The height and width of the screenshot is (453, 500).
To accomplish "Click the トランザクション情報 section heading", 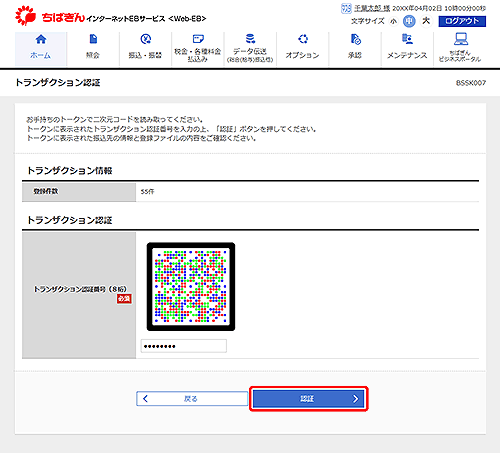I will [x=70, y=171].
